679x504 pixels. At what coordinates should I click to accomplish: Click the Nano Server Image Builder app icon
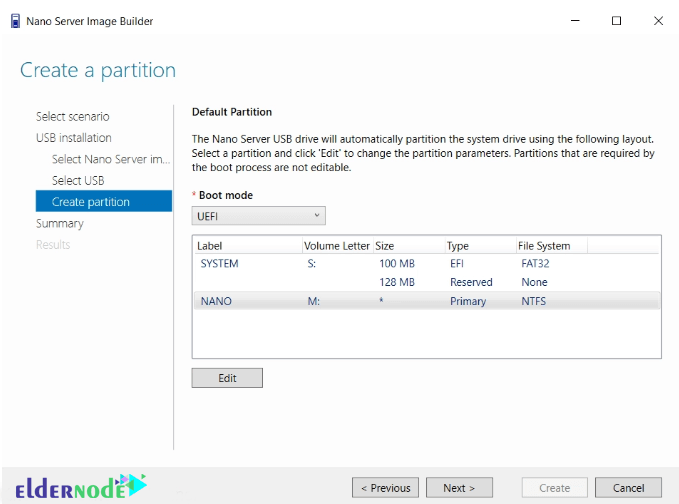click(x=15, y=21)
